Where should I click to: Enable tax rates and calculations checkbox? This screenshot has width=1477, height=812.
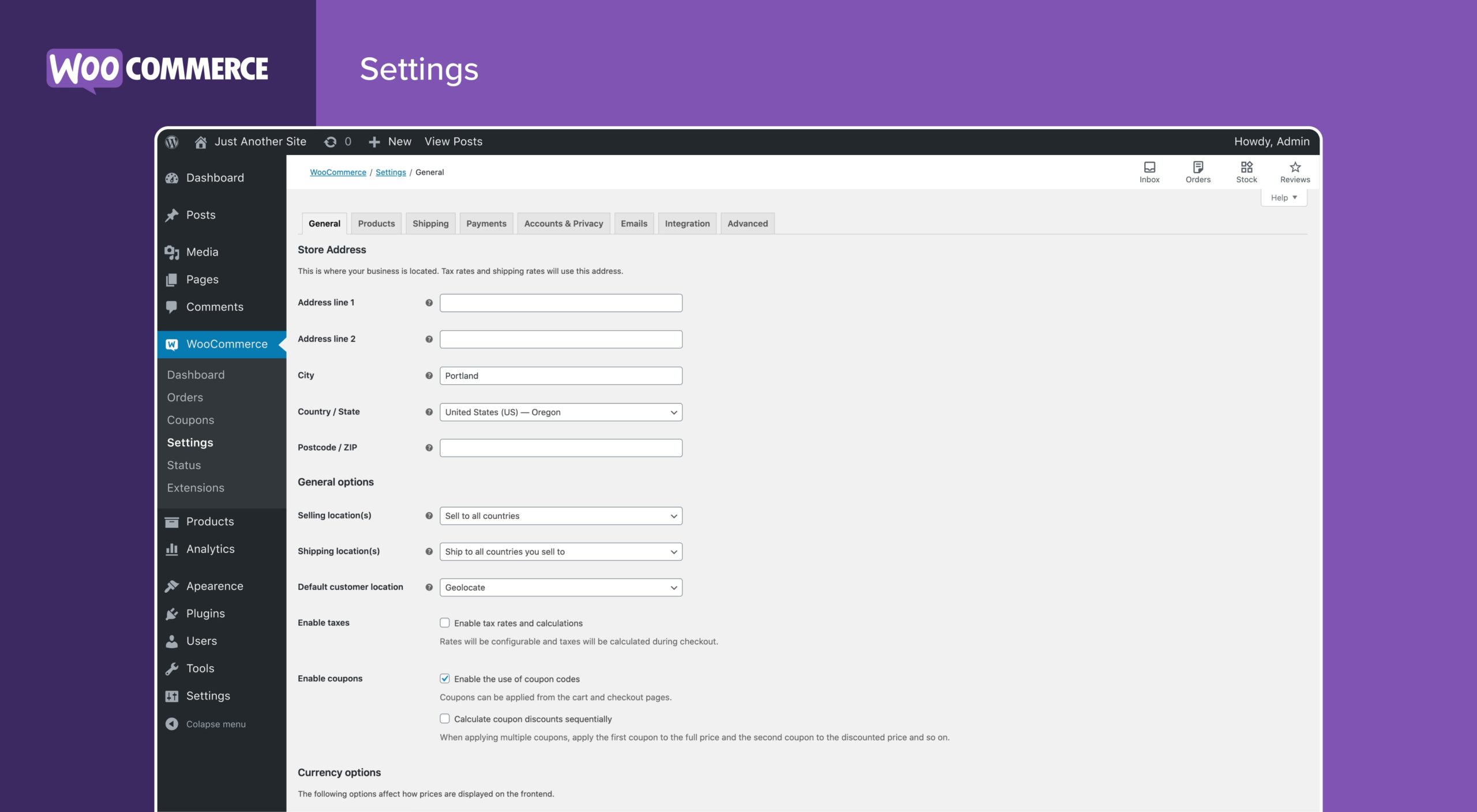[444, 623]
